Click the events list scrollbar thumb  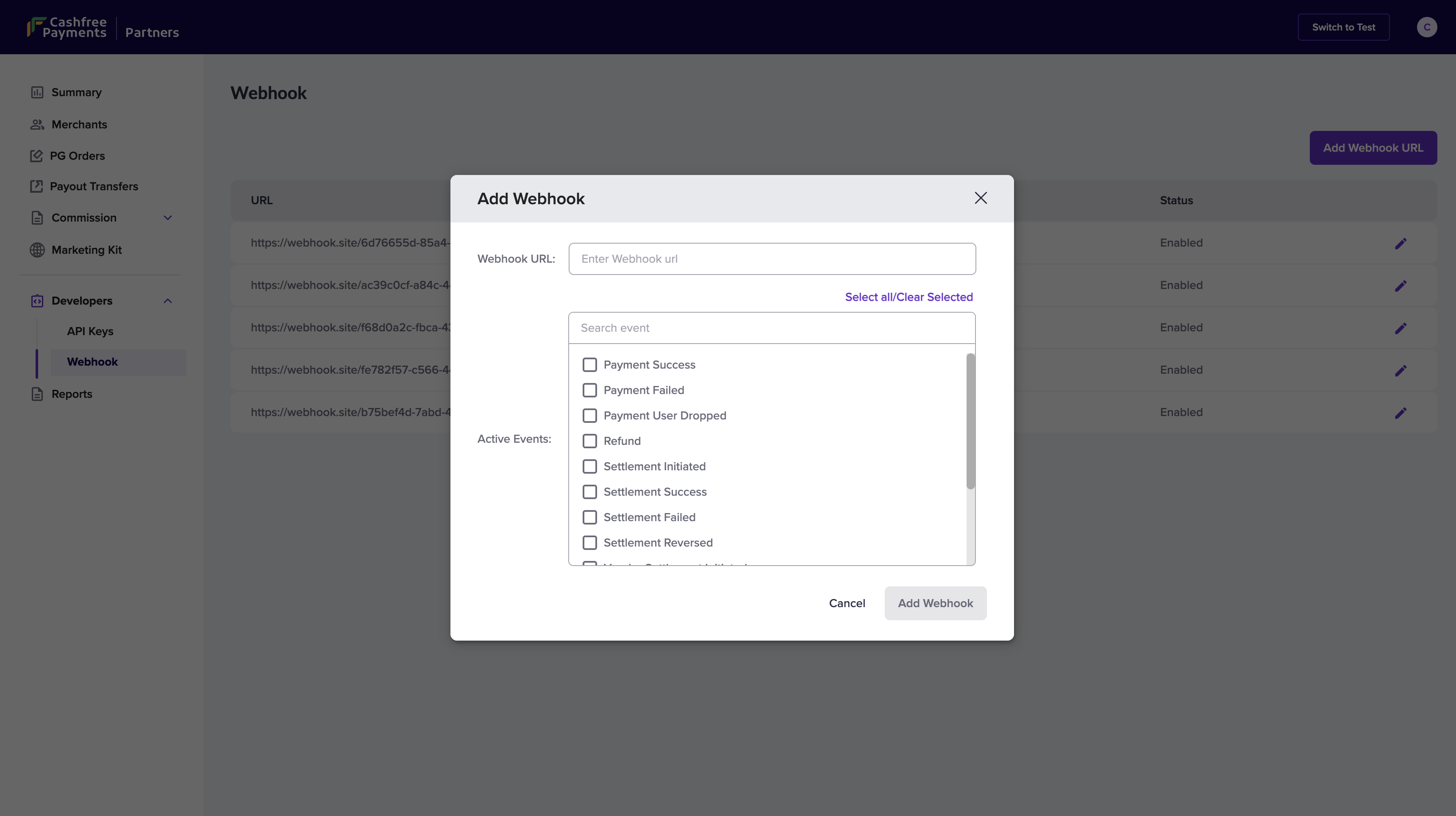pos(970,421)
